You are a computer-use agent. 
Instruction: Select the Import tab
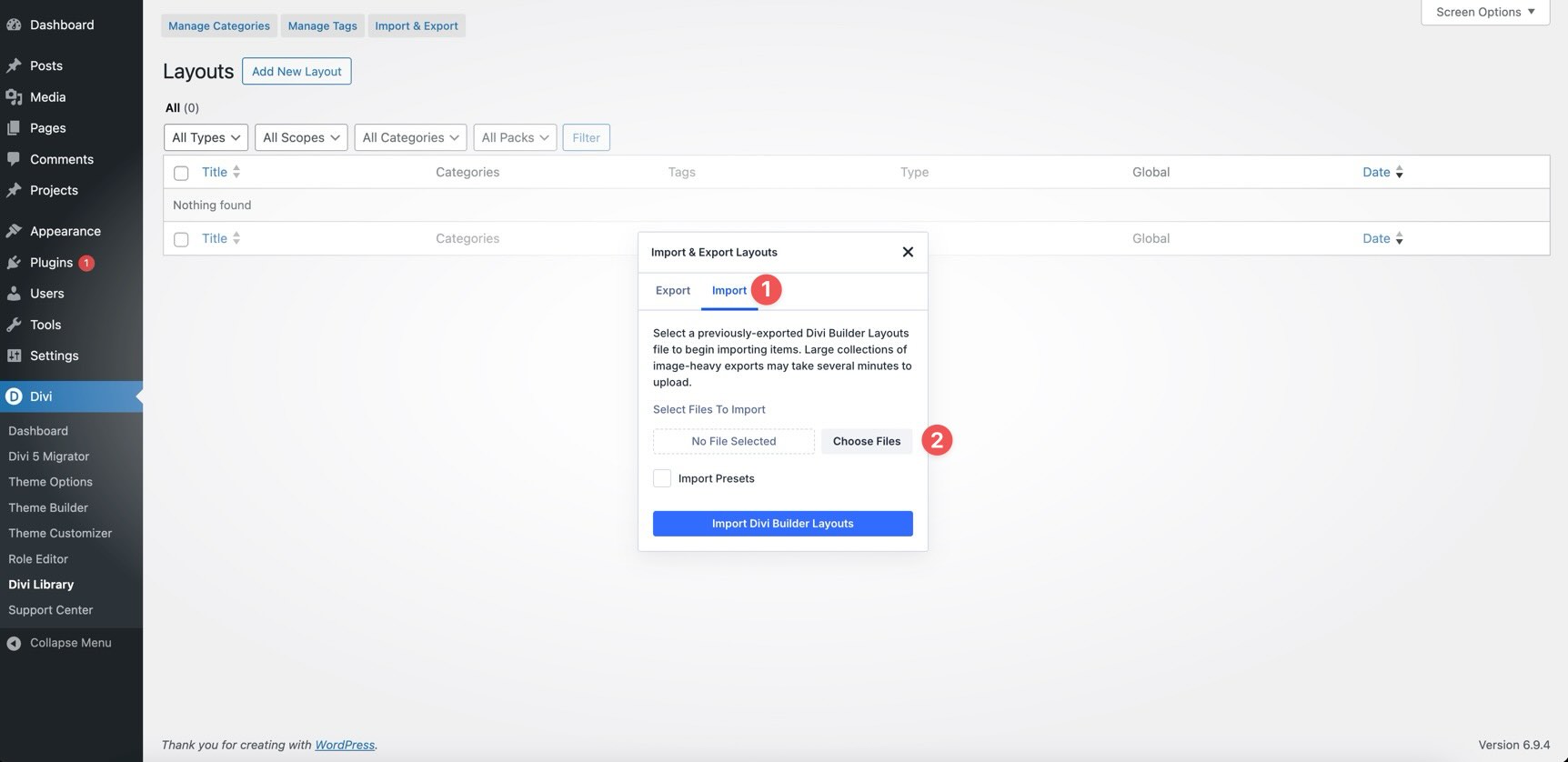pyautogui.click(x=729, y=290)
